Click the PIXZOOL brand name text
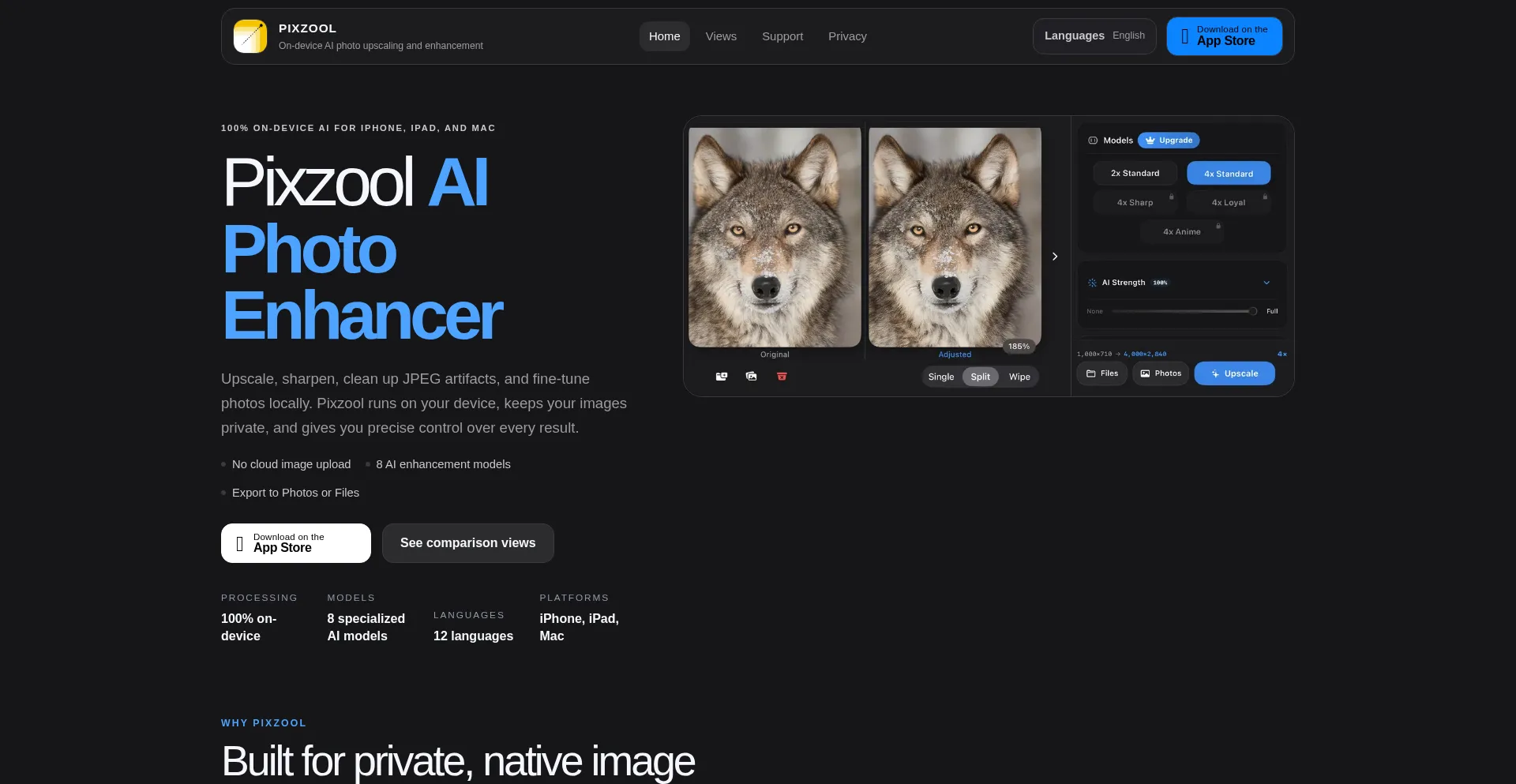The height and width of the screenshot is (784, 1516). (x=307, y=28)
